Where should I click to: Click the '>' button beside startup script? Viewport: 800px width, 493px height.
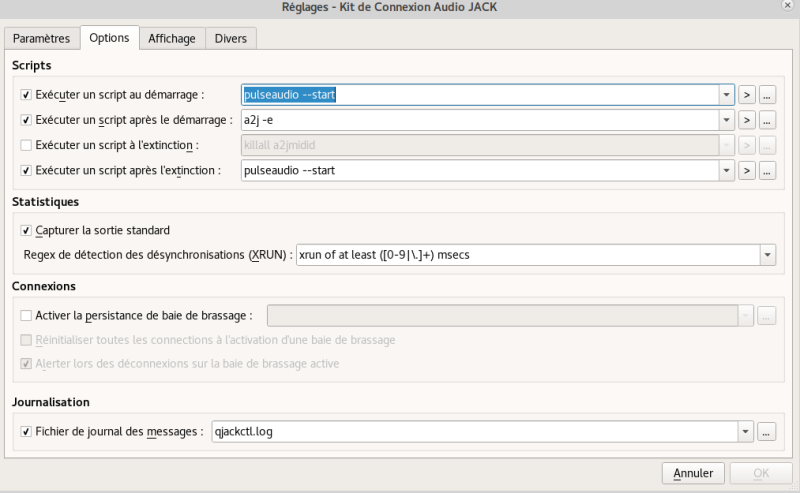(747, 95)
